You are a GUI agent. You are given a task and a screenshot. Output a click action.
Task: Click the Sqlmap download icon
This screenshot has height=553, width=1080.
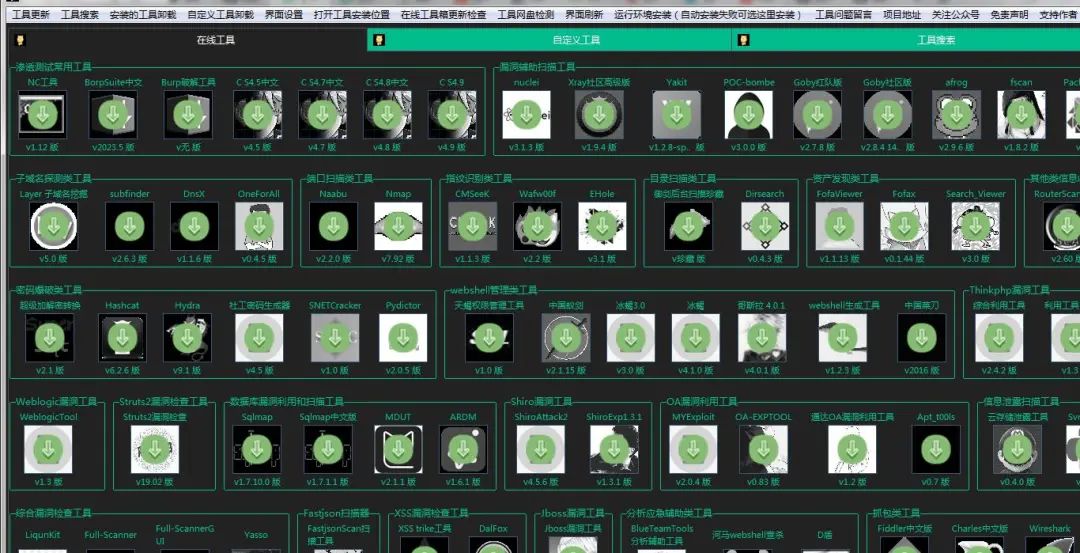coord(257,449)
